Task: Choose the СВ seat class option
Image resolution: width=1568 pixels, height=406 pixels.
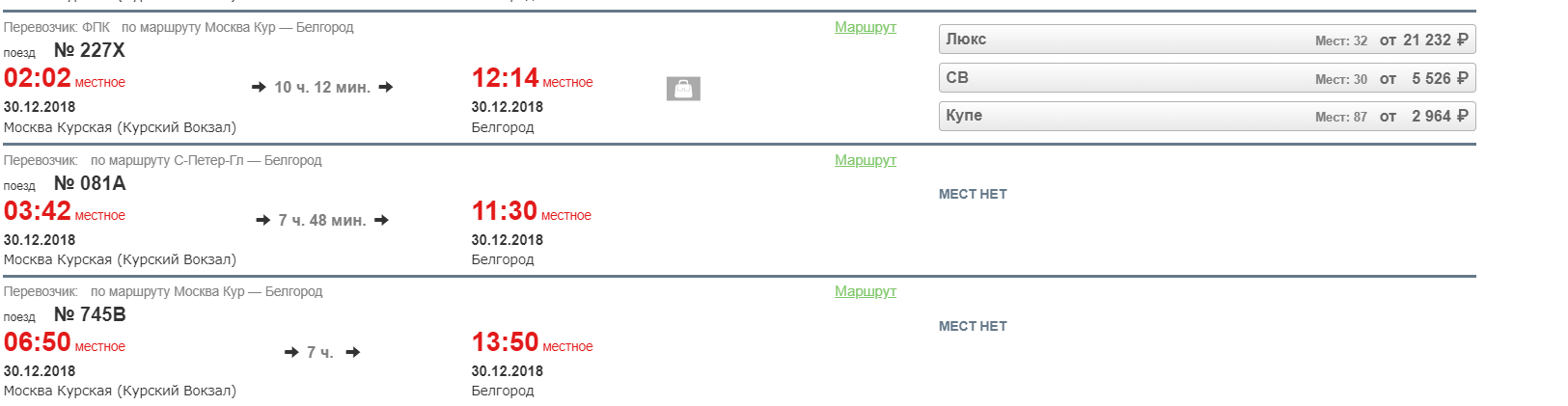Action: pos(1206,78)
